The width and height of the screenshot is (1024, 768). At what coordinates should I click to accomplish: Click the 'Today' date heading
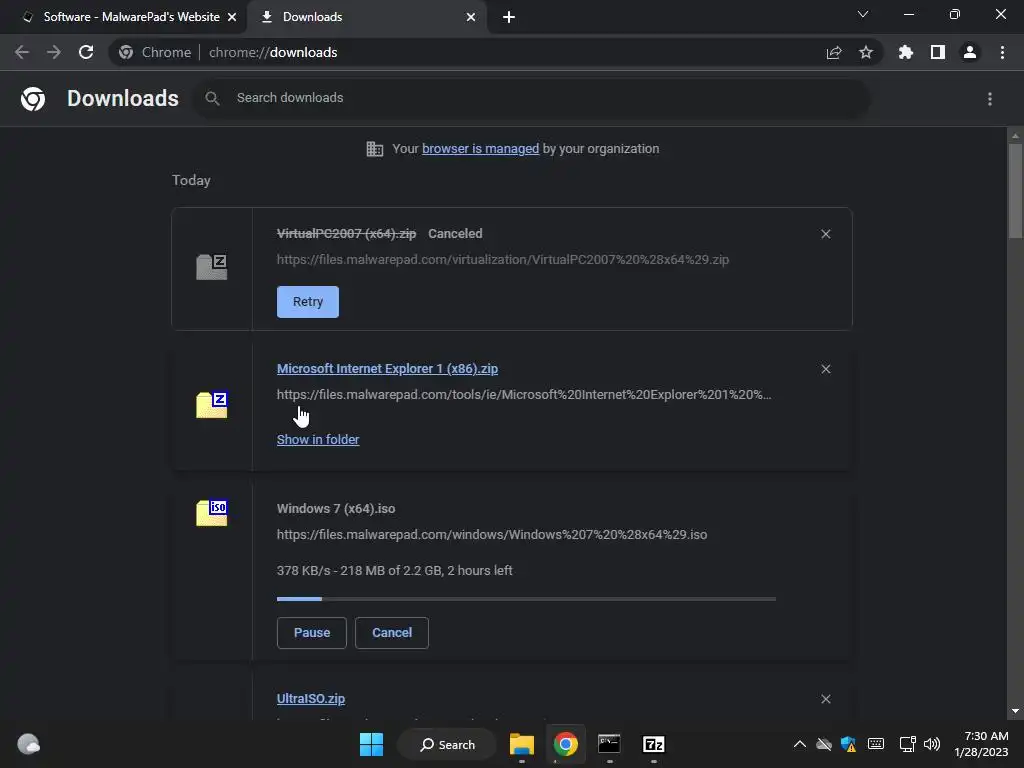(x=191, y=181)
